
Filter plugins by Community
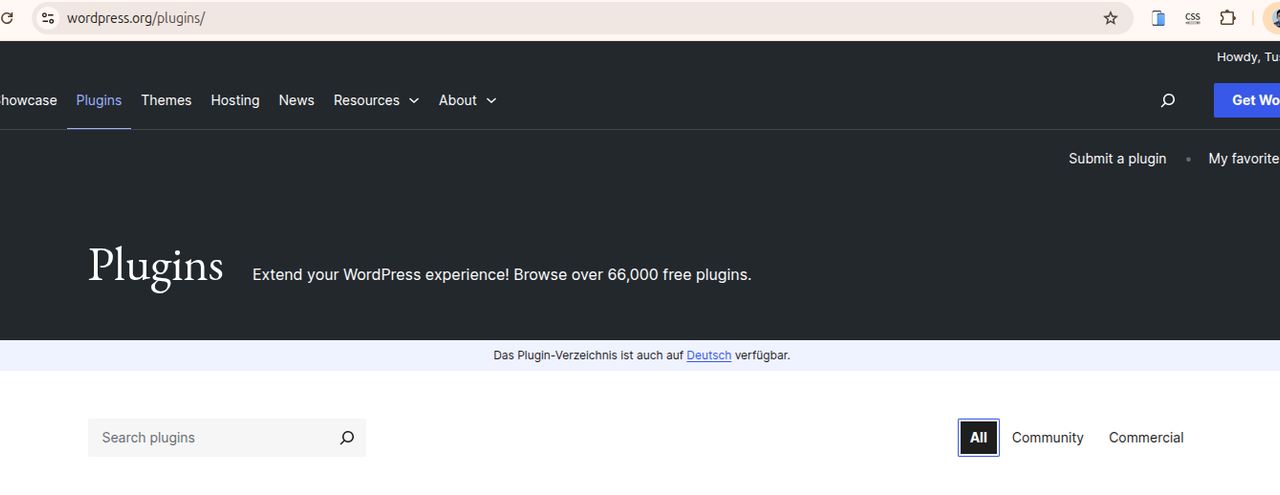pos(1047,437)
